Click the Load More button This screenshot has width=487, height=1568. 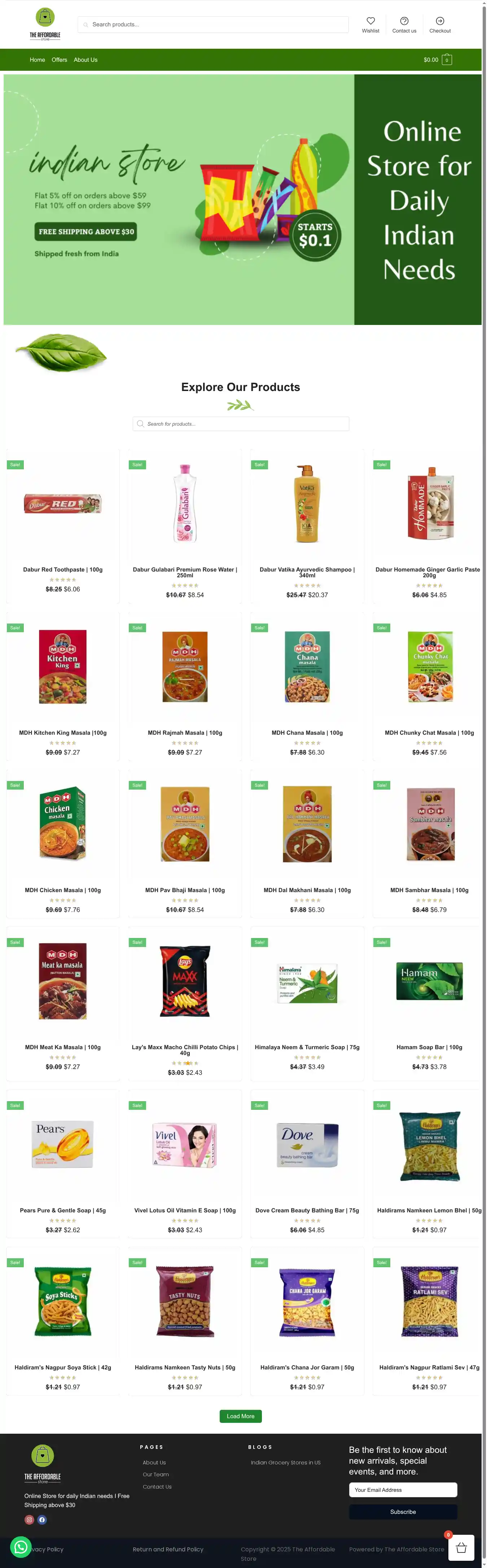point(241,1416)
